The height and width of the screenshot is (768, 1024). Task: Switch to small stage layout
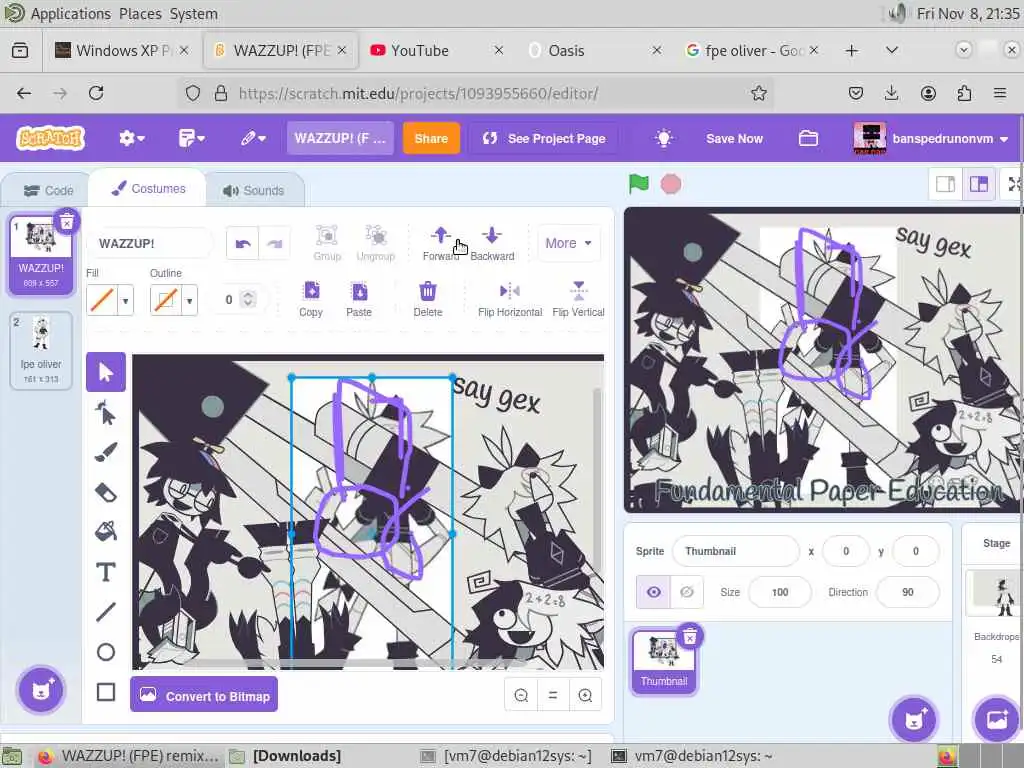(945, 184)
